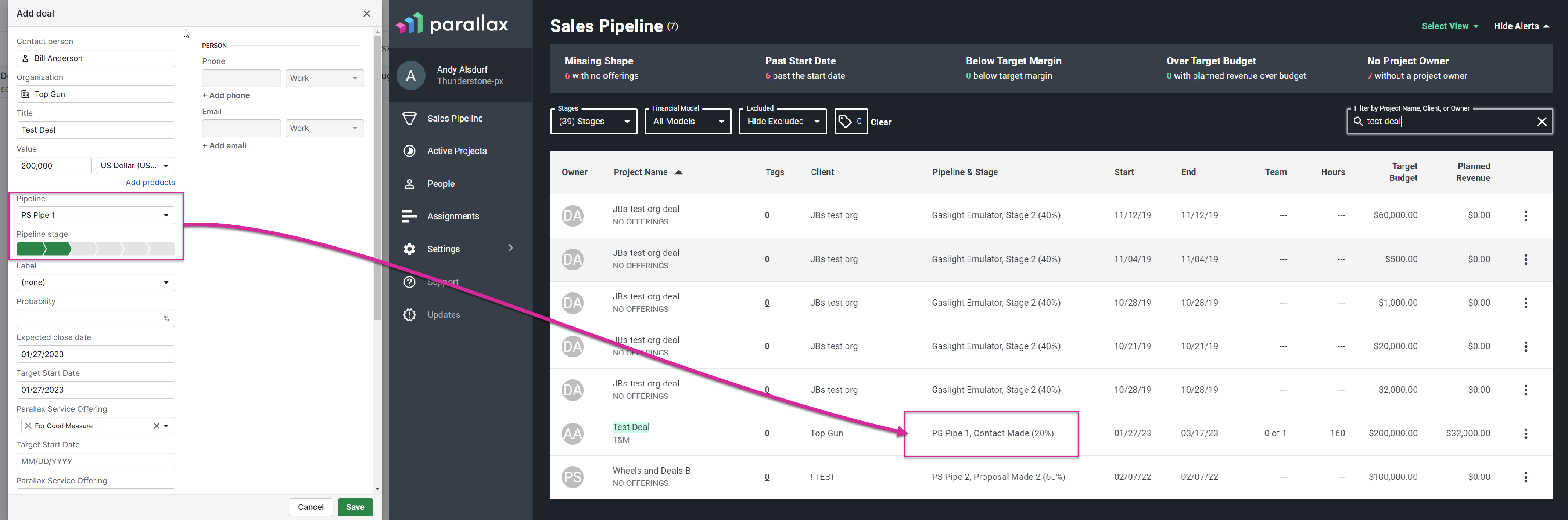1568x520 pixels.
Task: Click the Expected close date field
Action: pyautogui.click(x=96, y=354)
